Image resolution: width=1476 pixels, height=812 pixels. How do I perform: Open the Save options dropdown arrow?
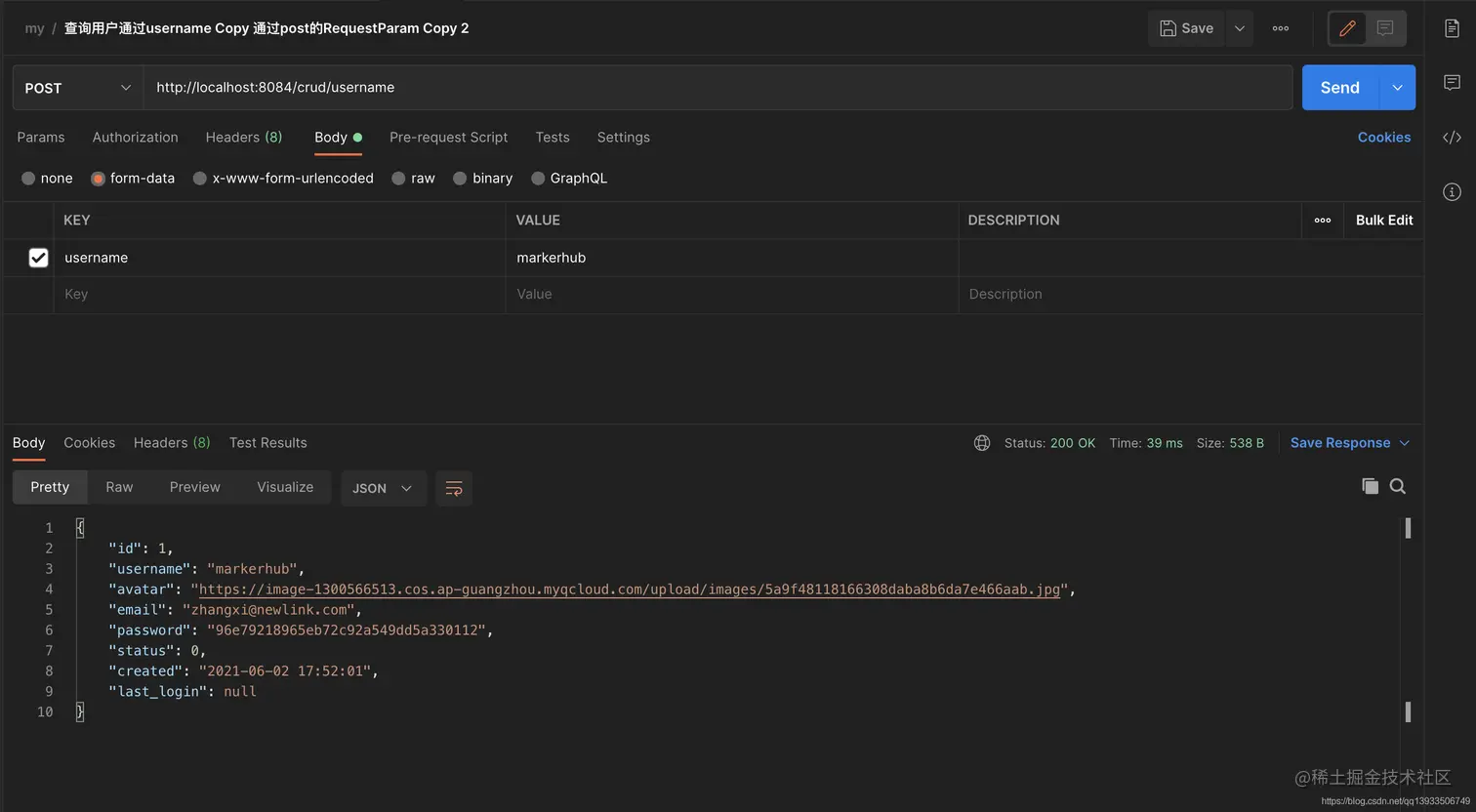(x=1240, y=28)
